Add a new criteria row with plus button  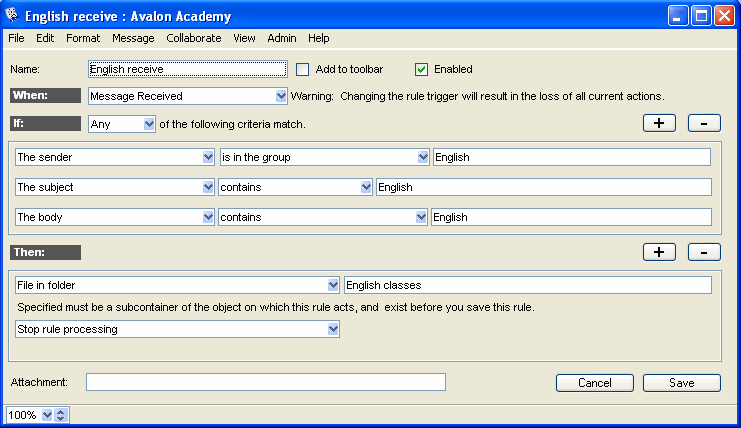pyautogui.click(x=658, y=124)
